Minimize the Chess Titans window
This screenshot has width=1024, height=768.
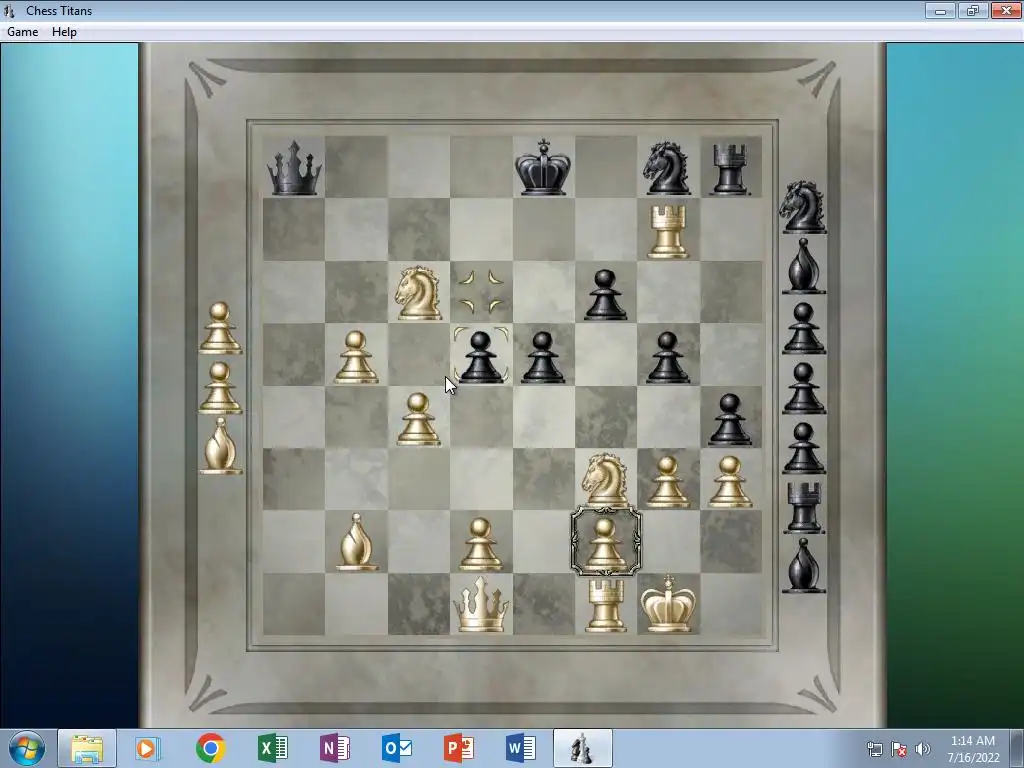tap(940, 10)
